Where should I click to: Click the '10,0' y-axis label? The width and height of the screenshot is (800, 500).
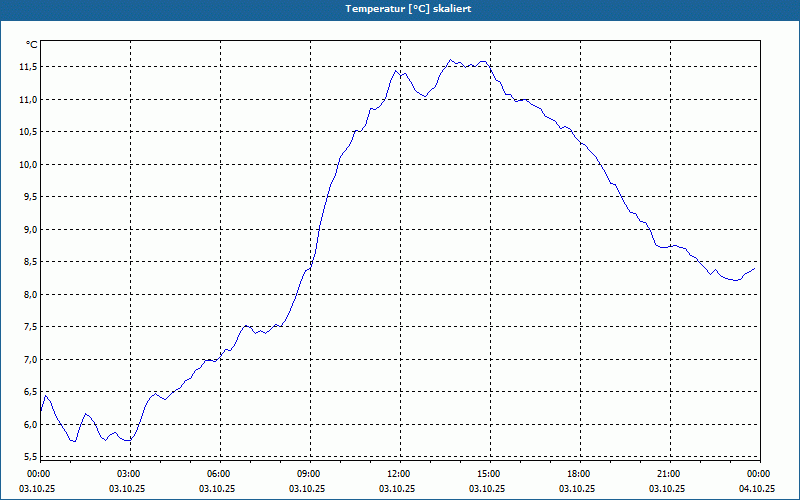pos(29,165)
